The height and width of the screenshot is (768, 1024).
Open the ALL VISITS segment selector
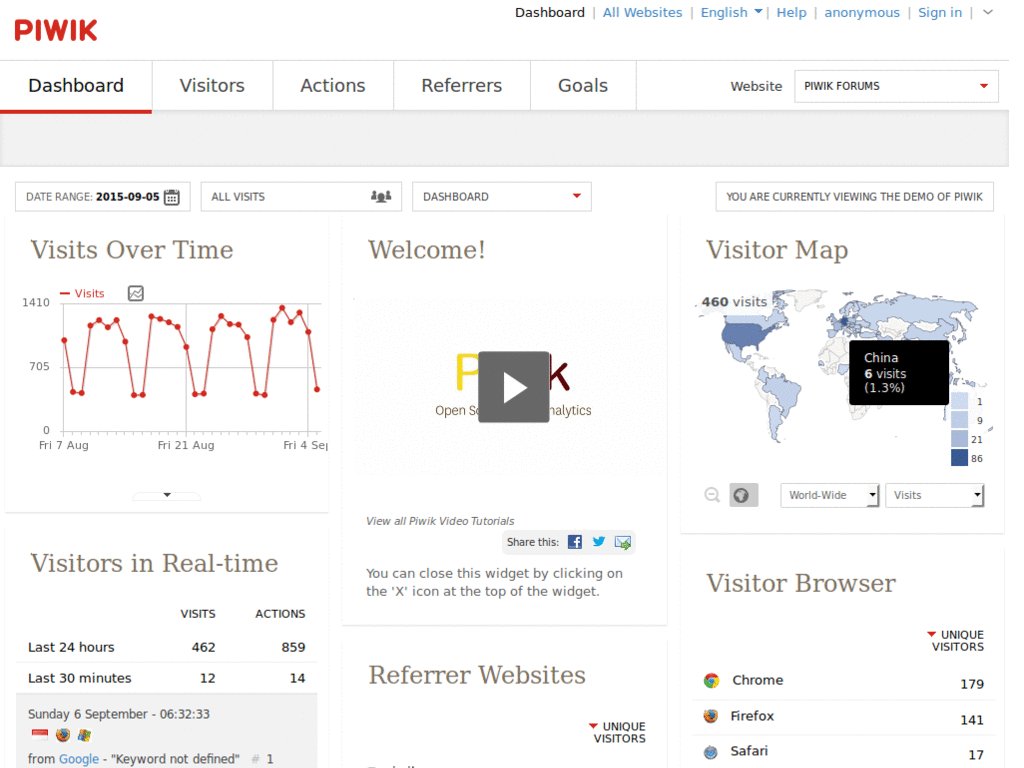point(301,197)
